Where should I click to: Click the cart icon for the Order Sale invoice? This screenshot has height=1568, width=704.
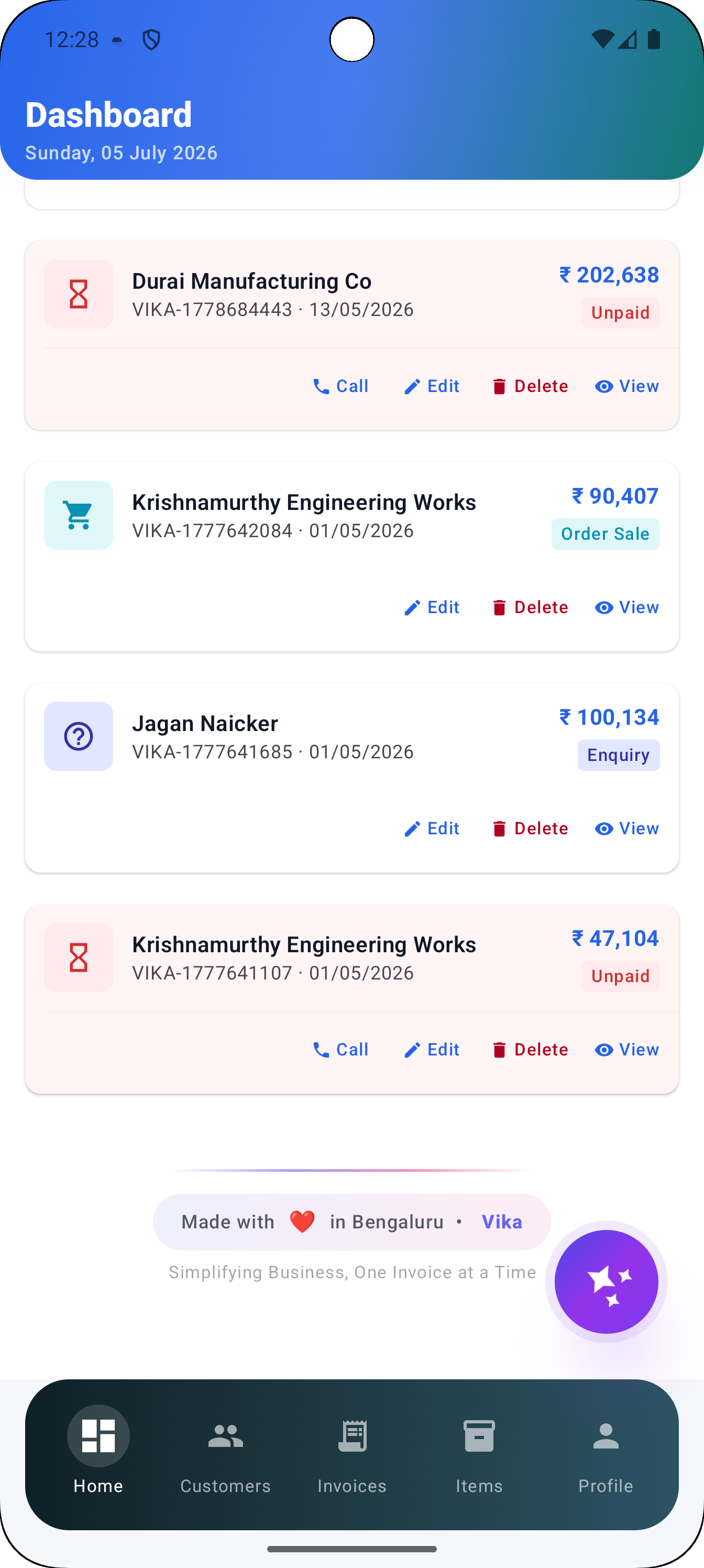pos(79,515)
